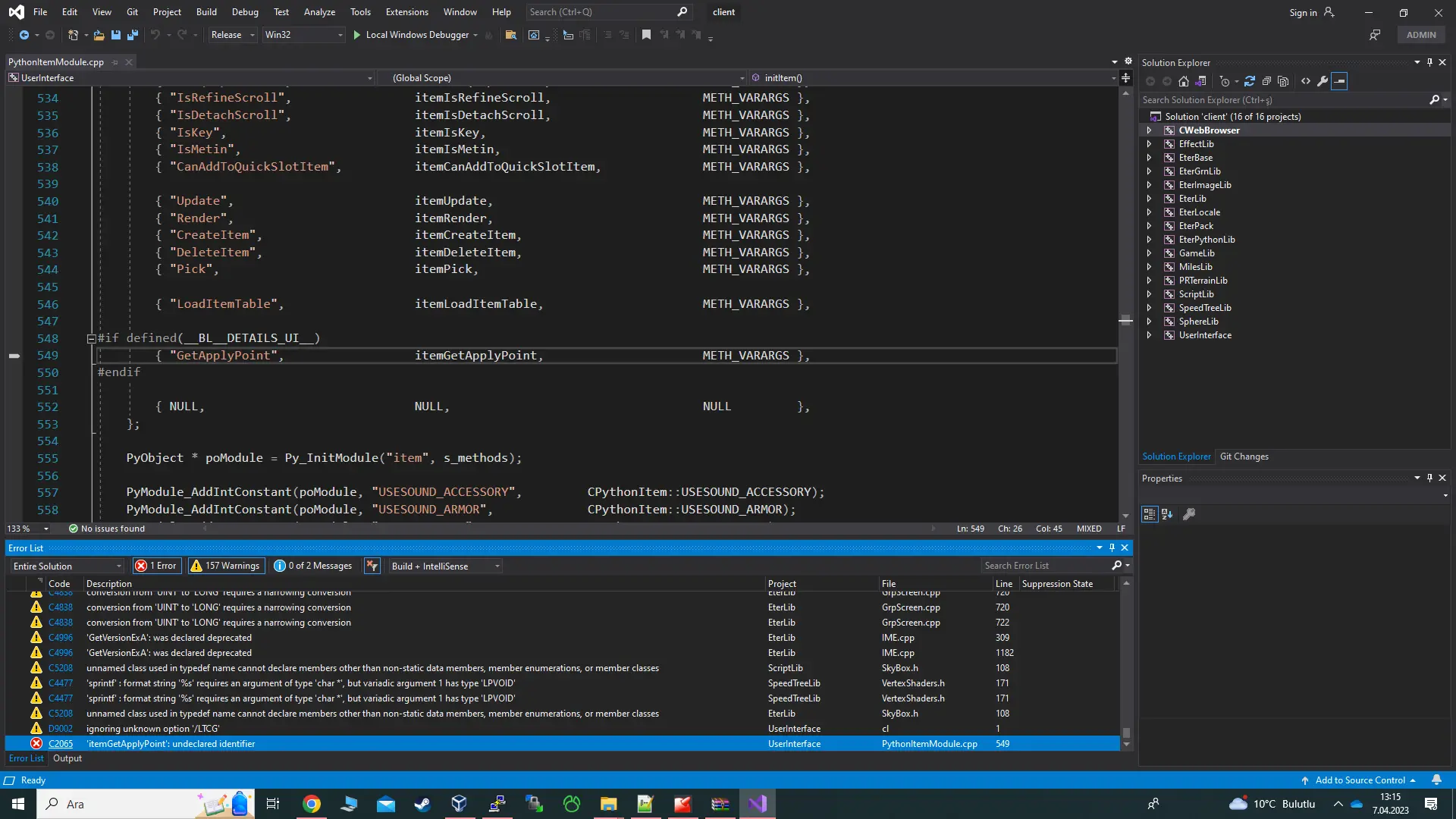This screenshot has width=1456, height=819.
Task: Click the Save All toolbar icon
Action: [133, 35]
